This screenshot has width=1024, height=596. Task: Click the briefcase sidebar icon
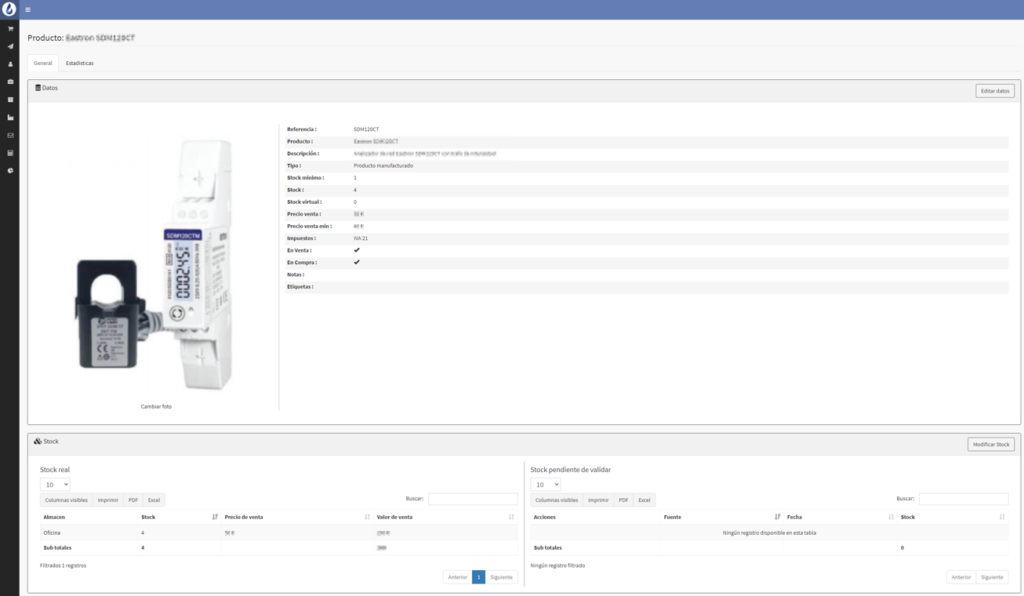(10, 82)
